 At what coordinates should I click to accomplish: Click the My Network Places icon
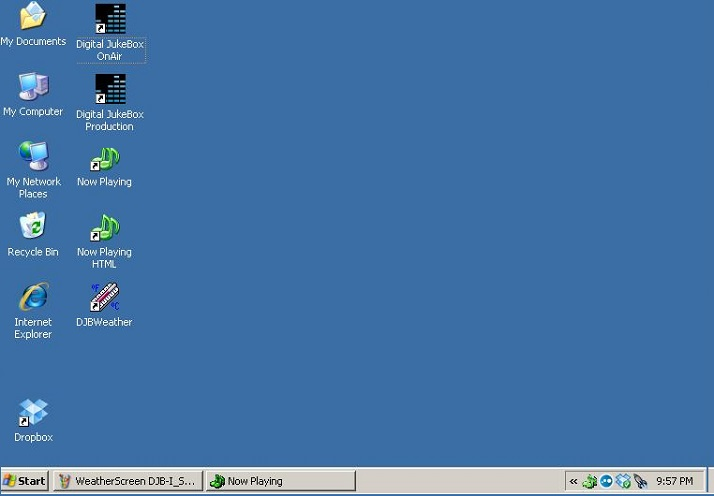[33, 157]
